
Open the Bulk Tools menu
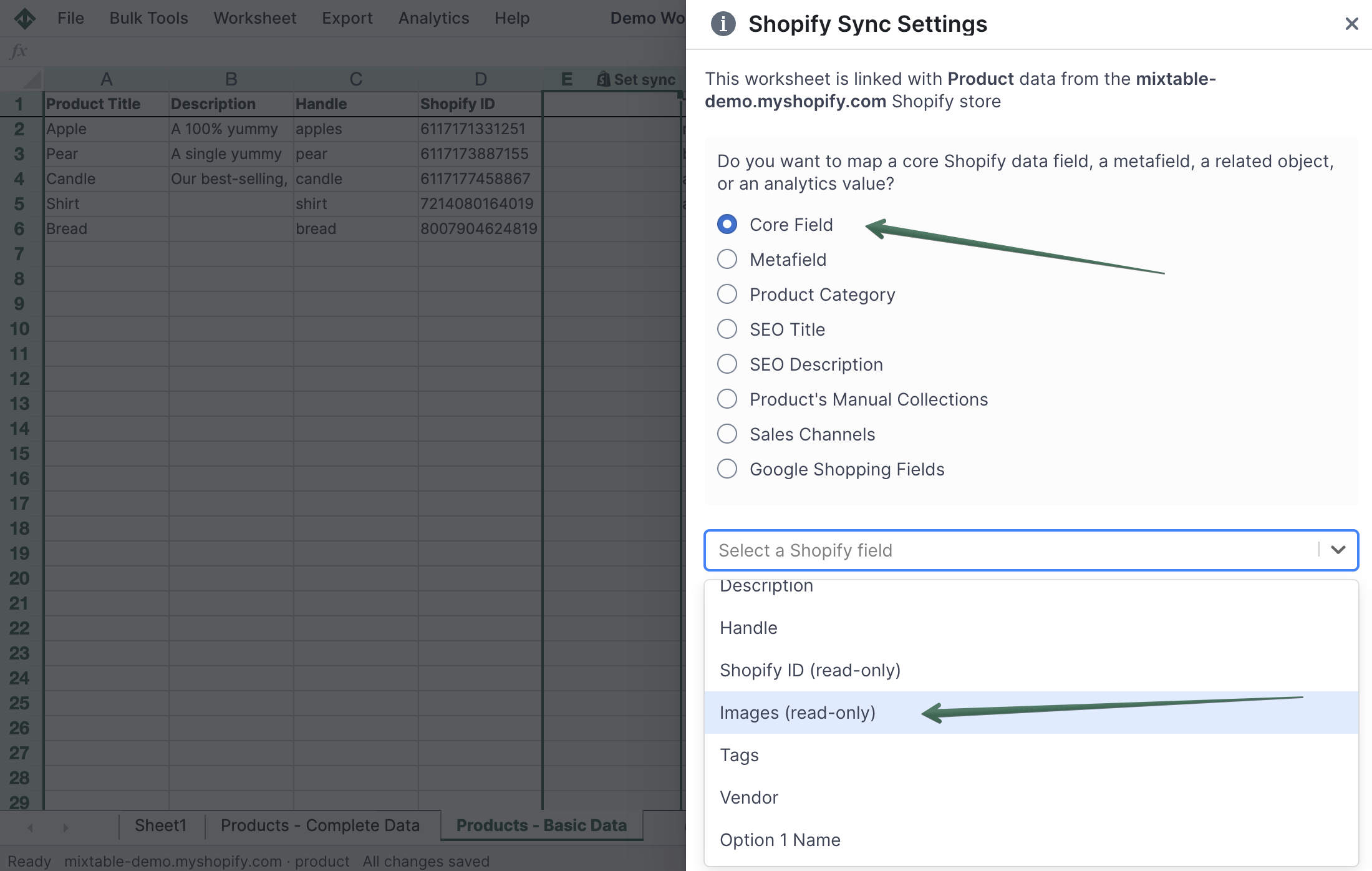pyautogui.click(x=148, y=18)
